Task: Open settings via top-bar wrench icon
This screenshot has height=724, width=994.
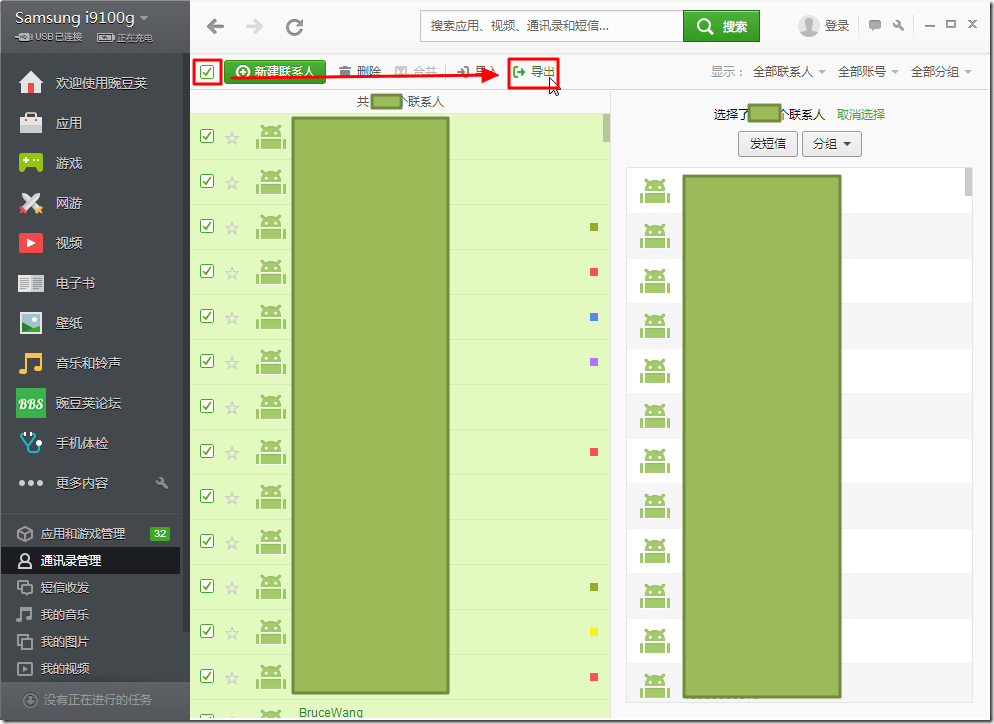Action: [898, 25]
